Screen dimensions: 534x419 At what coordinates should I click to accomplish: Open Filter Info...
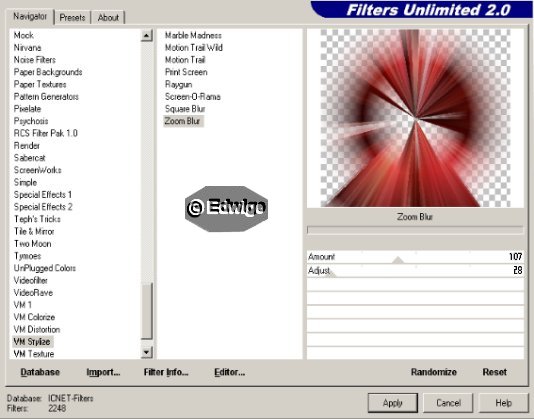(x=166, y=372)
